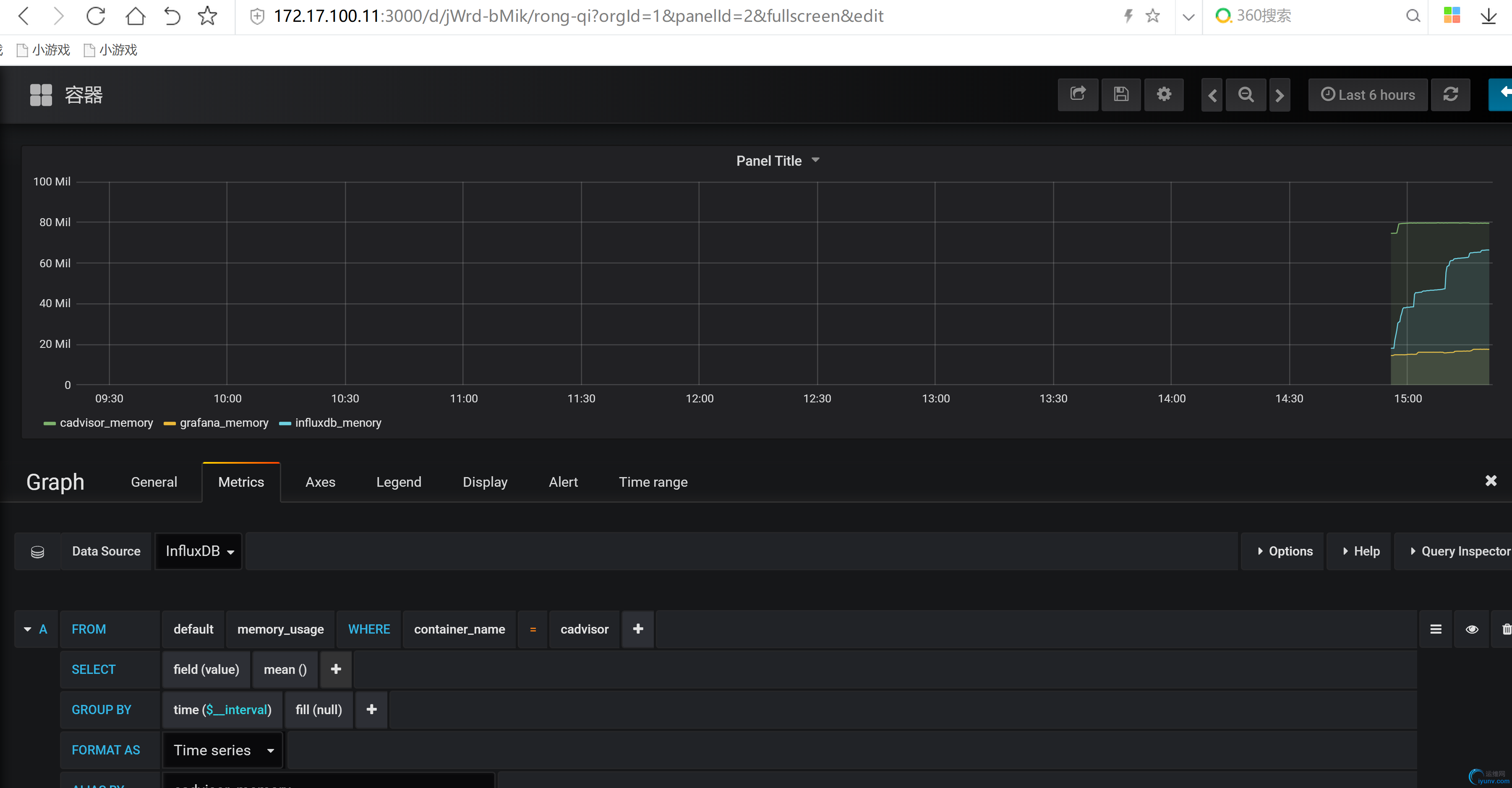Switch to the Axes tab
Screen dimensions: 1512x788
point(321,482)
